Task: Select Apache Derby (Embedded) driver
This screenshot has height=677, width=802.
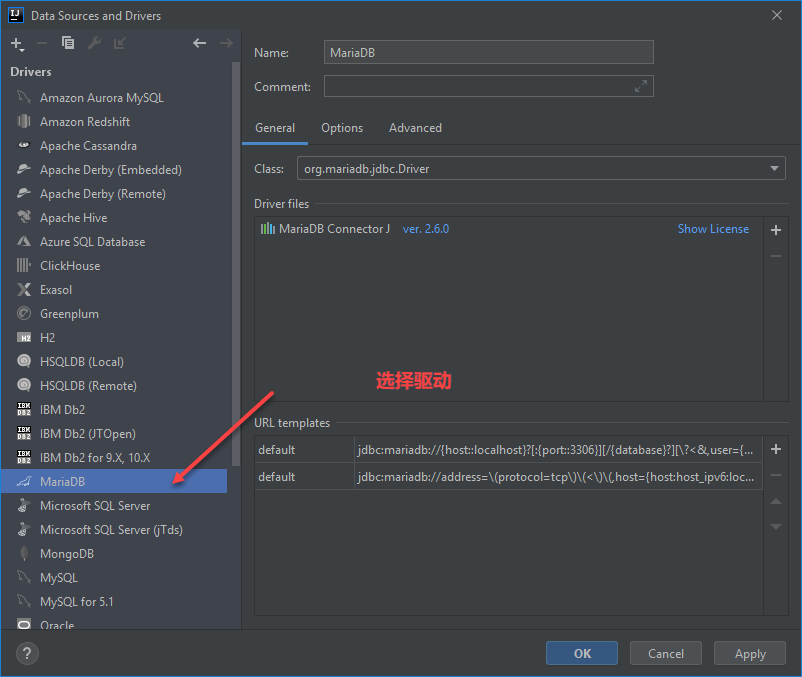Action: point(114,170)
